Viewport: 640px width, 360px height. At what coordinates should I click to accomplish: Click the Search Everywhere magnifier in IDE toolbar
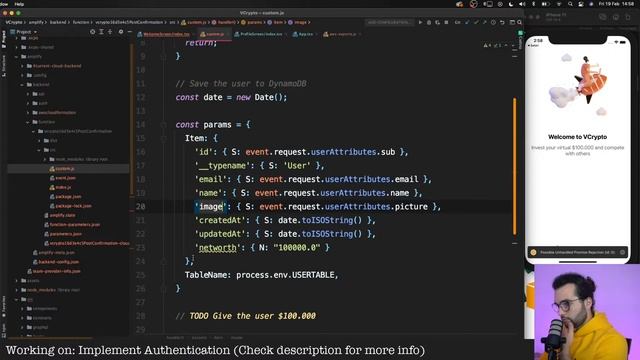pos(519,22)
